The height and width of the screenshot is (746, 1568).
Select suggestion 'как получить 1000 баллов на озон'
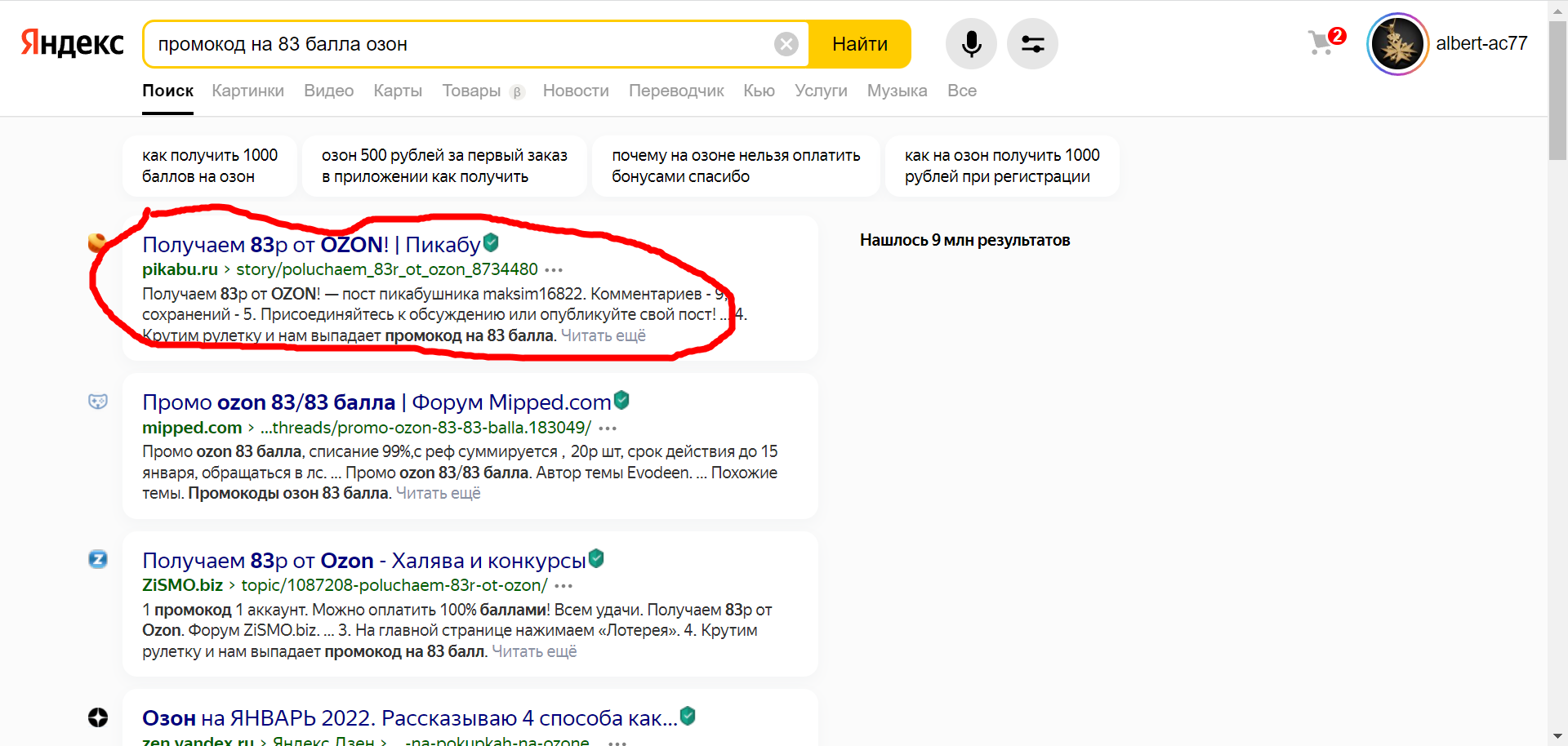click(x=210, y=166)
